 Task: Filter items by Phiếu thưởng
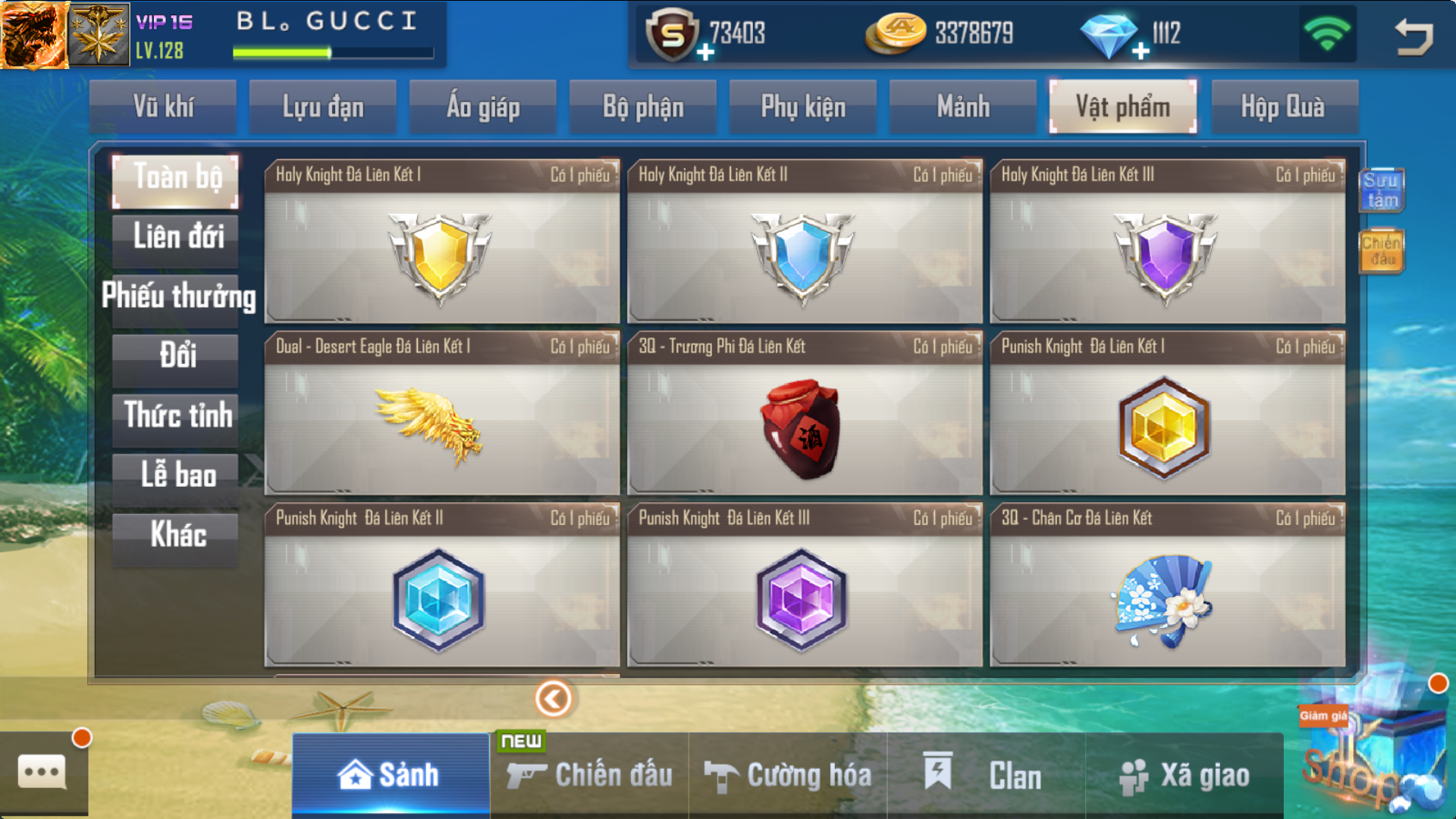178,297
